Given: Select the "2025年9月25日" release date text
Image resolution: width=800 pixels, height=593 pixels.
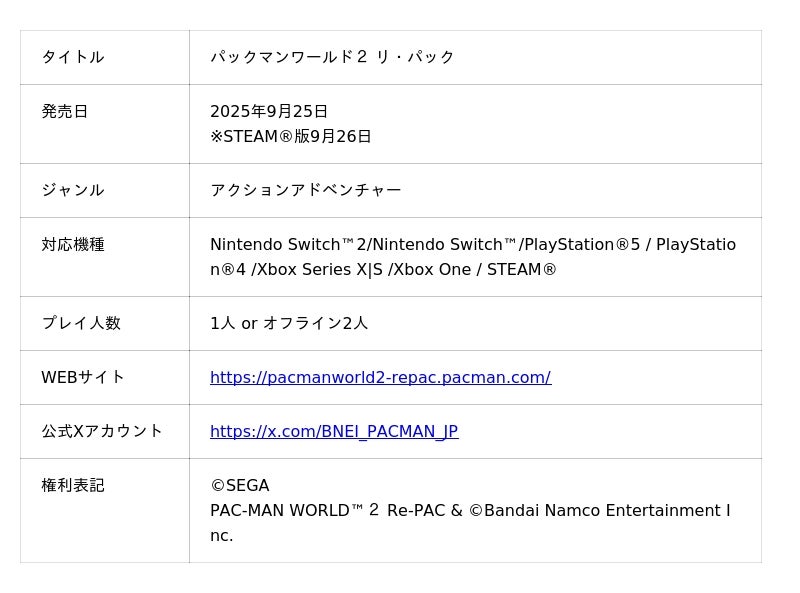Looking at the screenshot, I should coord(269,111).
